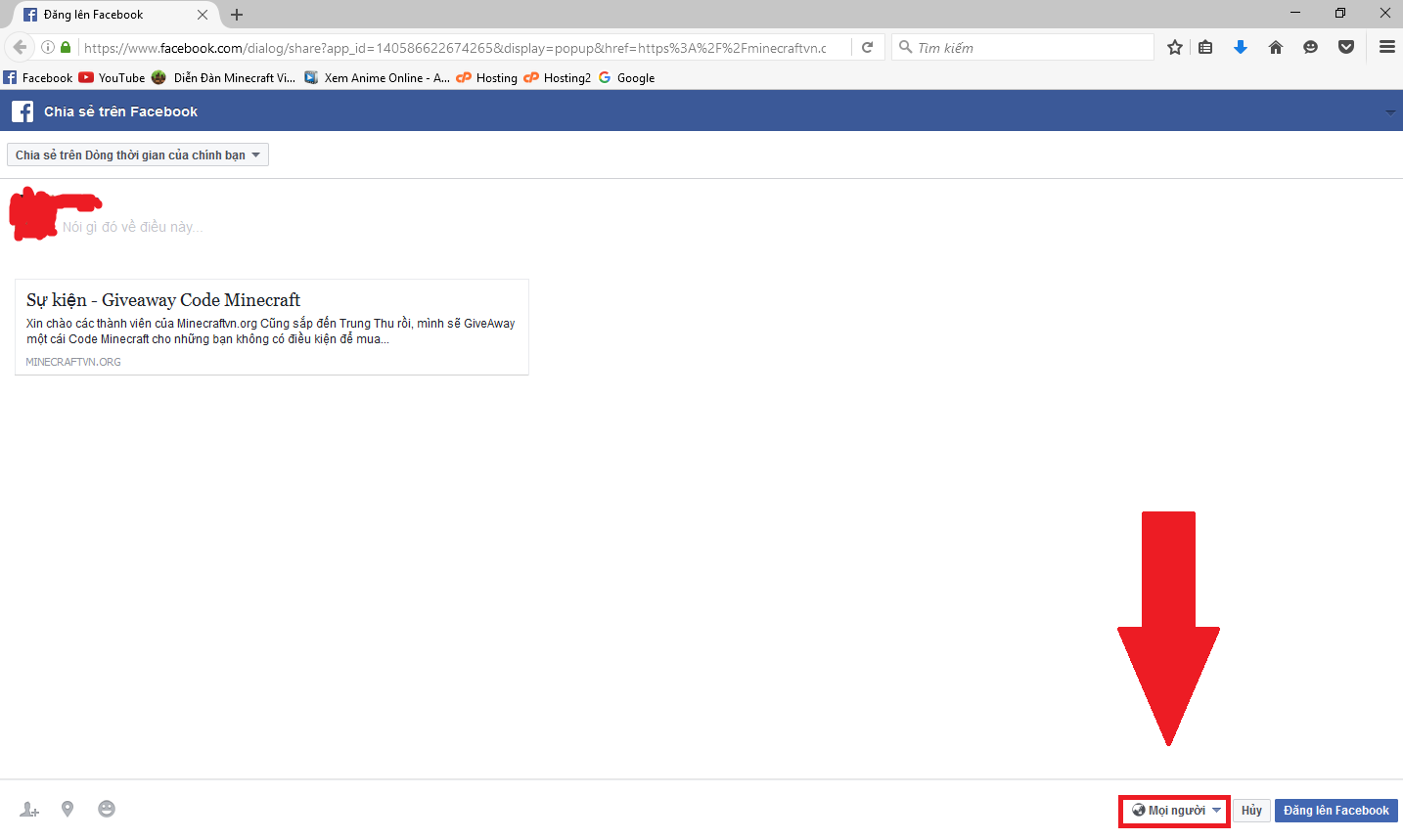Go back with the browser back arrow
The width and height of the screenshot is (1403, 840).
click(20, 47)
